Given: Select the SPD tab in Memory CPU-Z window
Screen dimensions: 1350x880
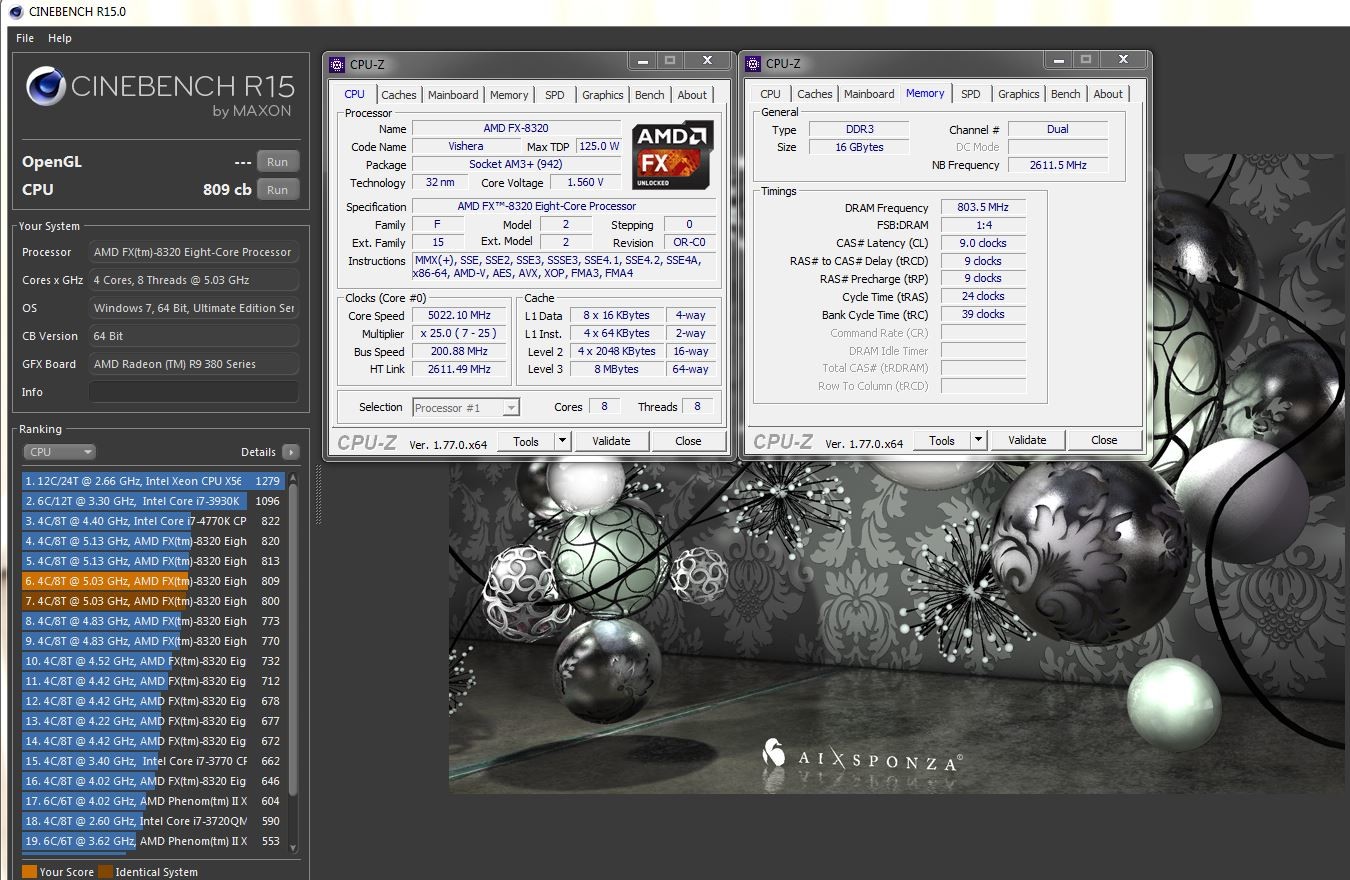Looking at the screenshot, I should [x=970, y=94].
